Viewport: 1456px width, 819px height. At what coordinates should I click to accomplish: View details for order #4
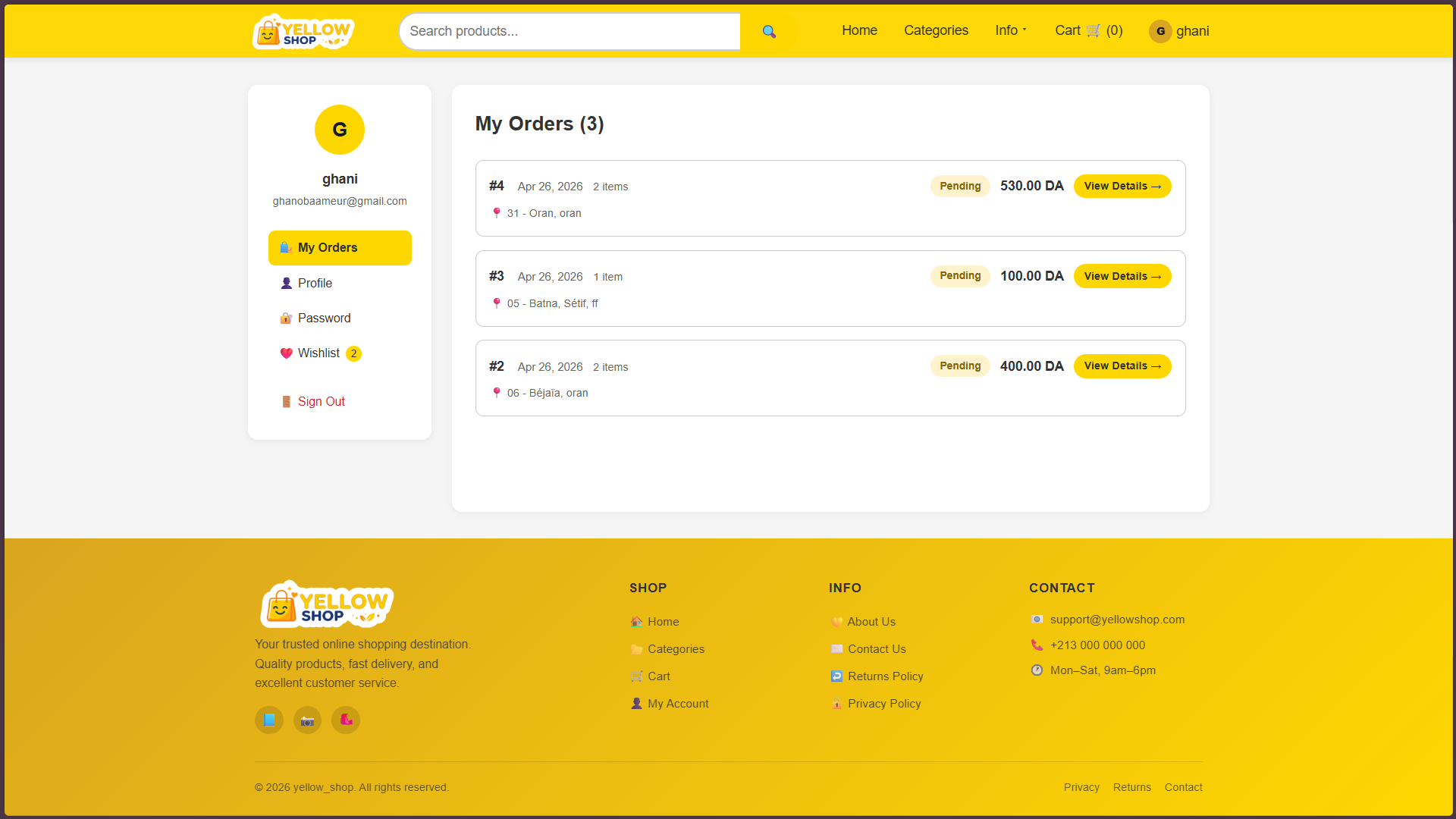click(1122, 186)
